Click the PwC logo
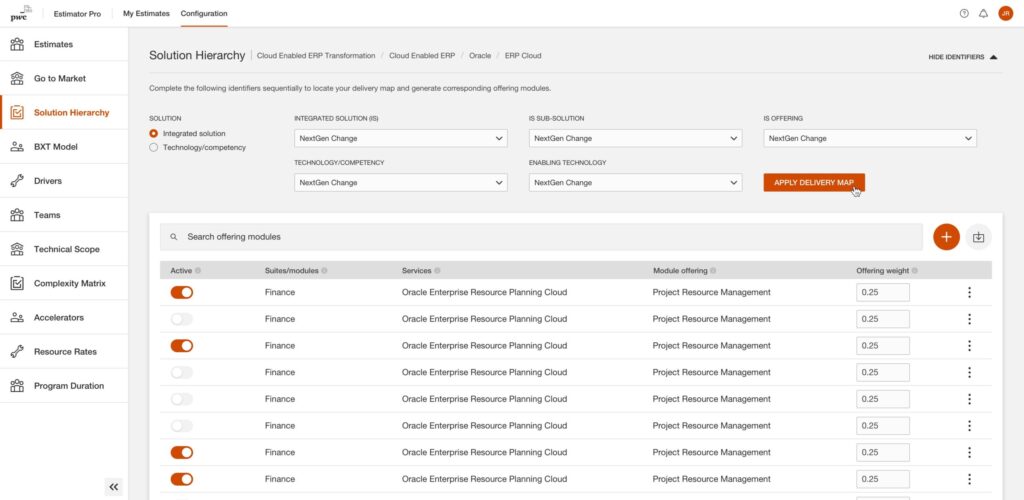 21,13
